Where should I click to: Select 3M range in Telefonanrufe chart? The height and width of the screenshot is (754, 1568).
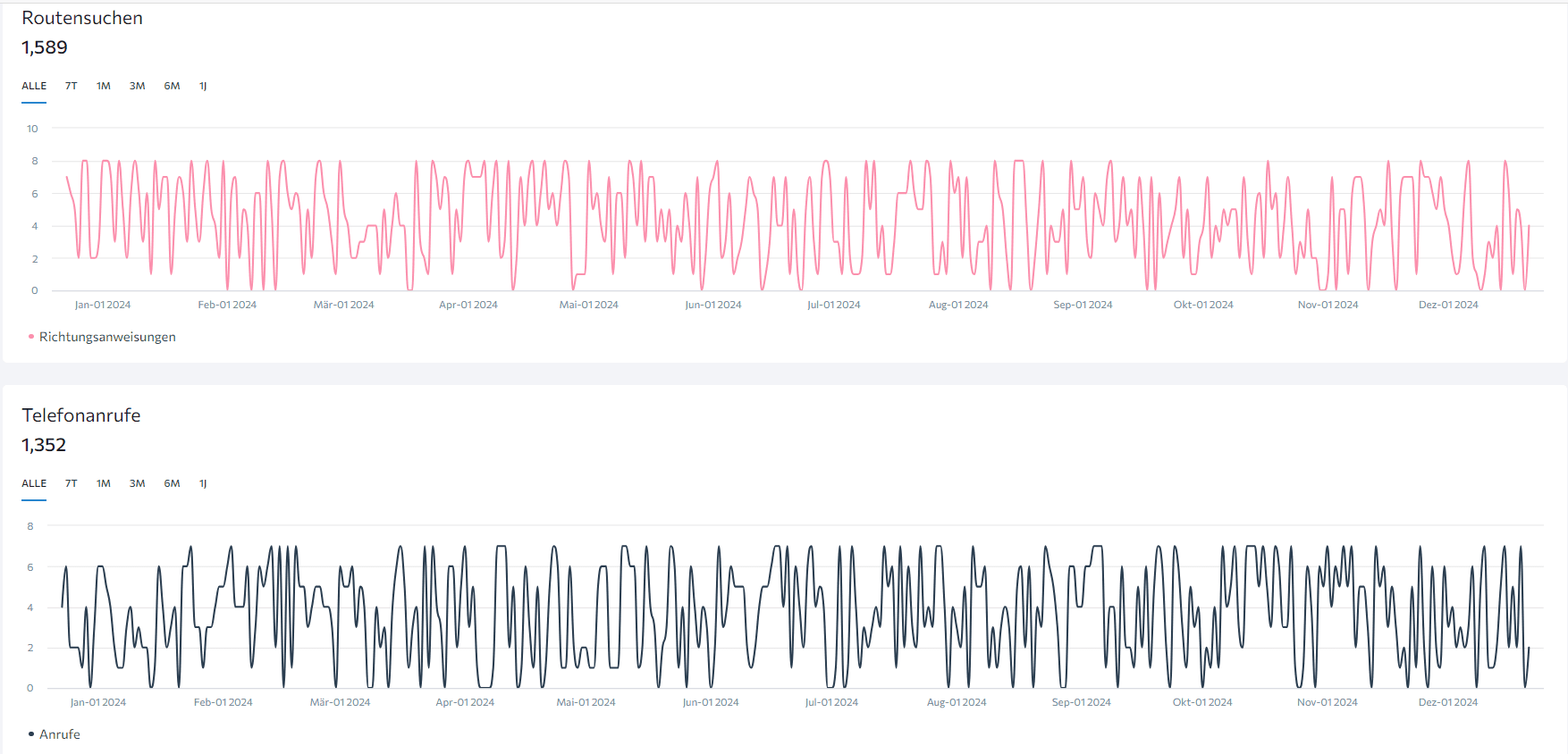tap(138, 483)
